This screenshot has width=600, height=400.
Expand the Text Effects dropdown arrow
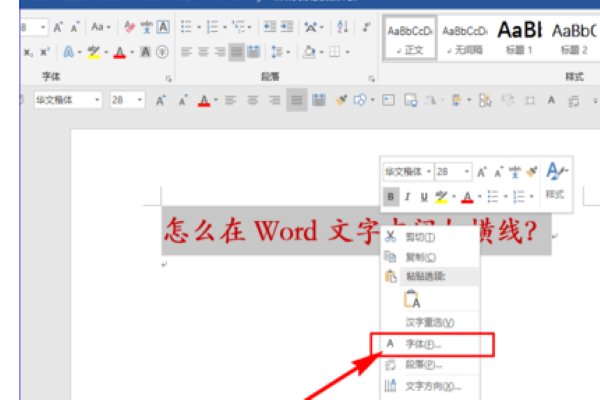pos(79,52)
